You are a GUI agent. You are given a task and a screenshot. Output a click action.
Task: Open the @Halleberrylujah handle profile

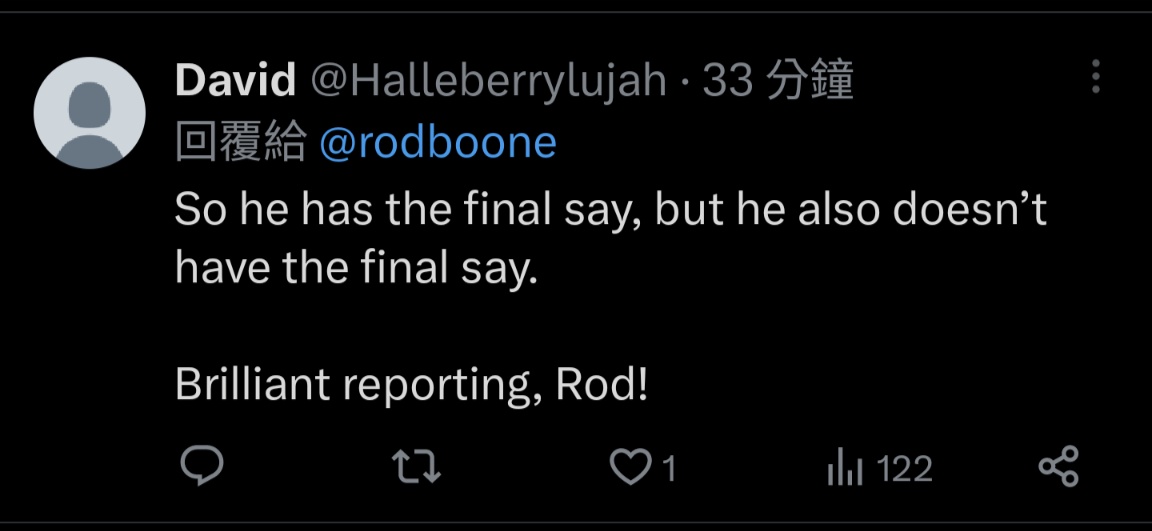[x=489, y=80]
